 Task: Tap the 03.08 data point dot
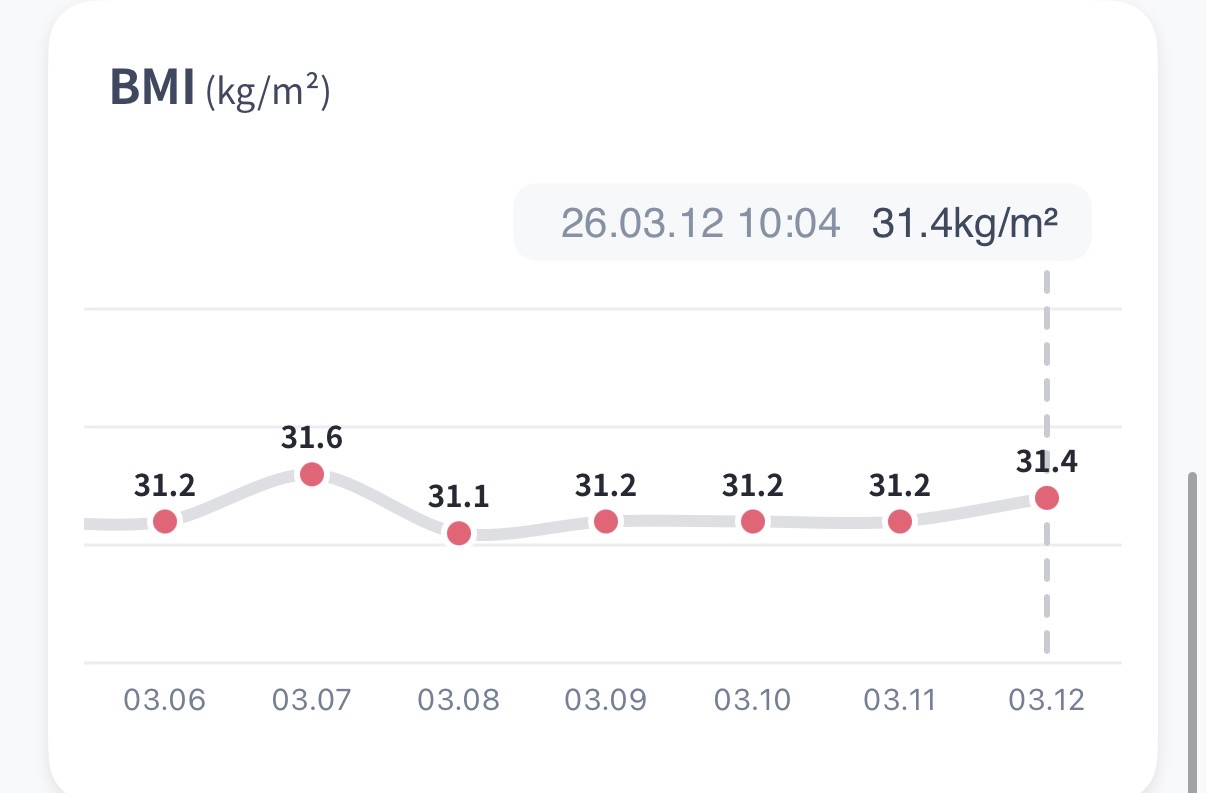point(459,533)
